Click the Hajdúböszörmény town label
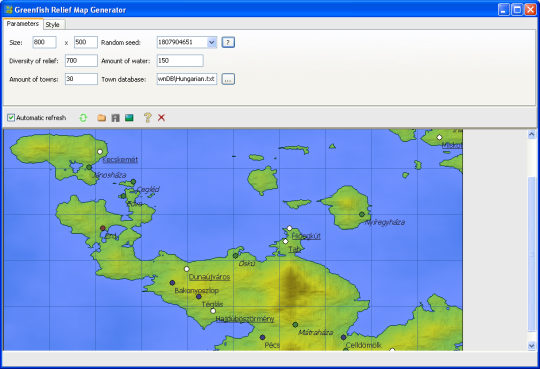Viewport: 540px width, 369px height. click(x=245, y=319)
